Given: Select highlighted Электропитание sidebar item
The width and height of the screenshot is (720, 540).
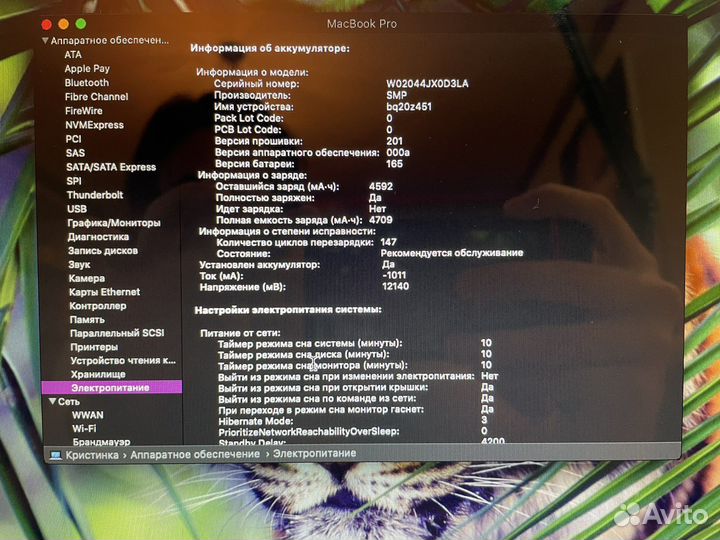Looking at the screenshot, I should click(x=112, y=388).
